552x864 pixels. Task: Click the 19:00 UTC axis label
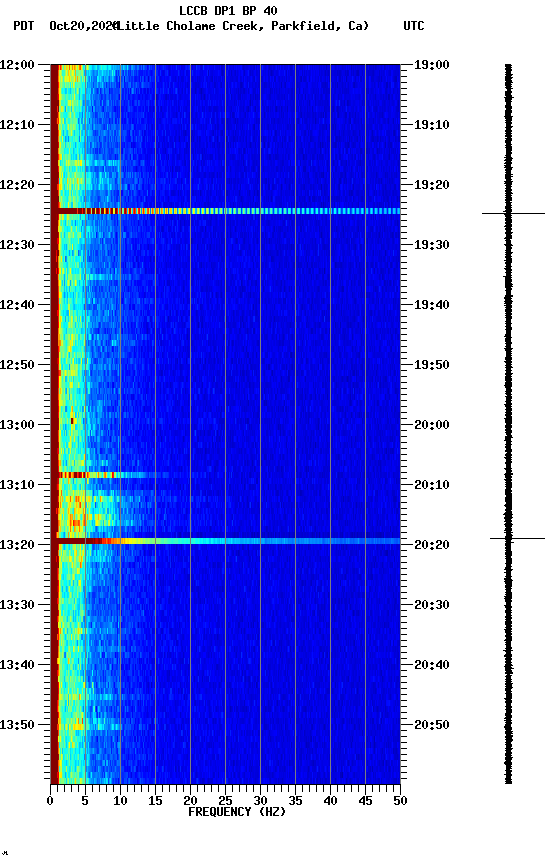(432, 65)
